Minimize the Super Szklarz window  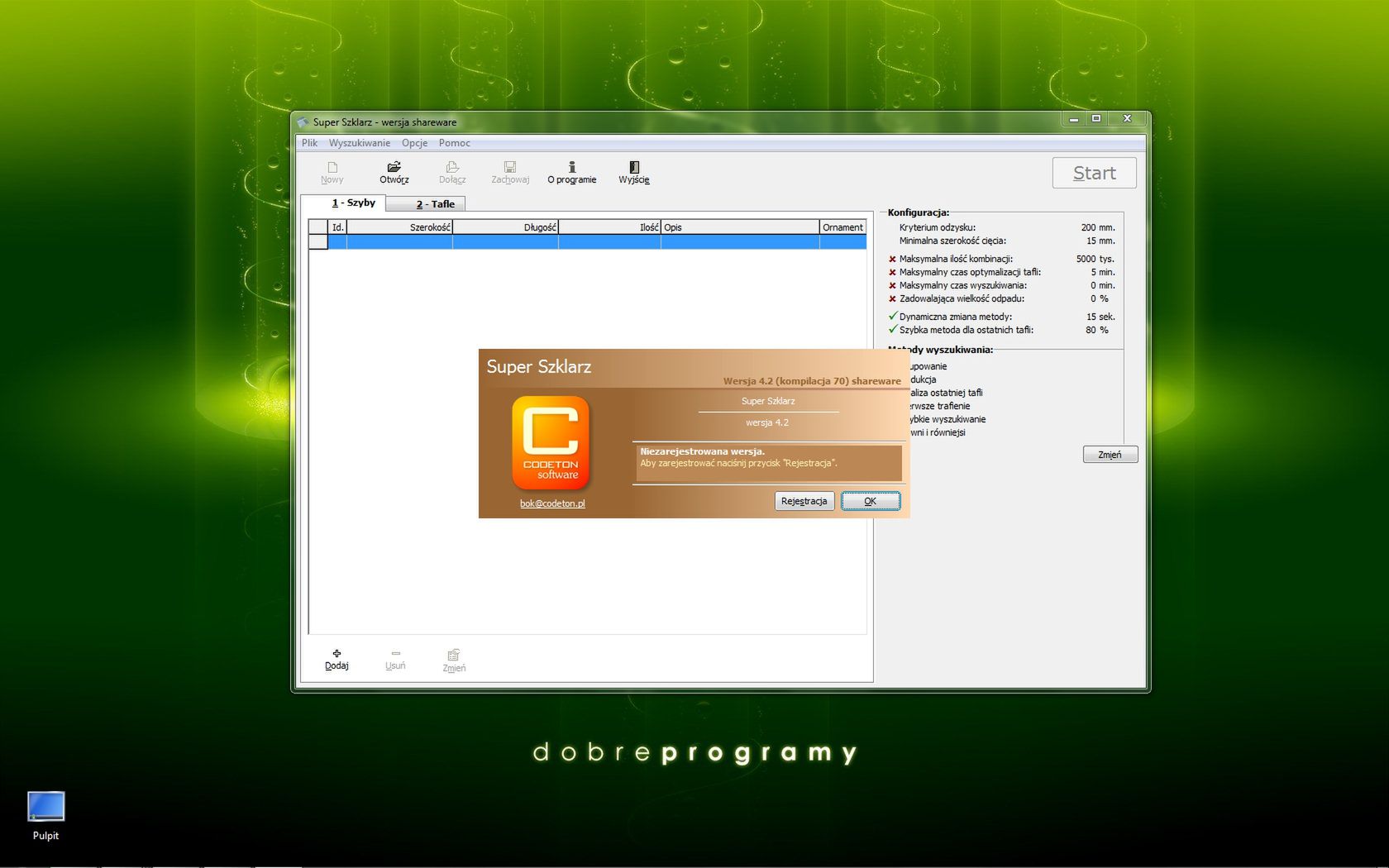(x=1073, y=119)
